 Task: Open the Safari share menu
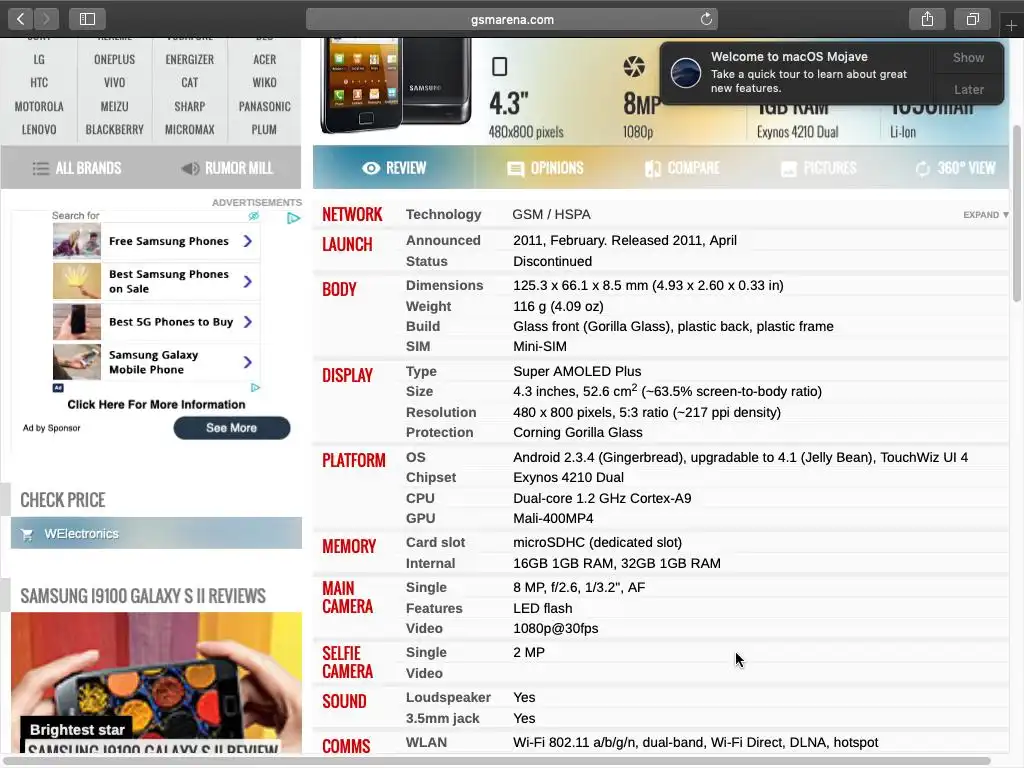(927, 19)
